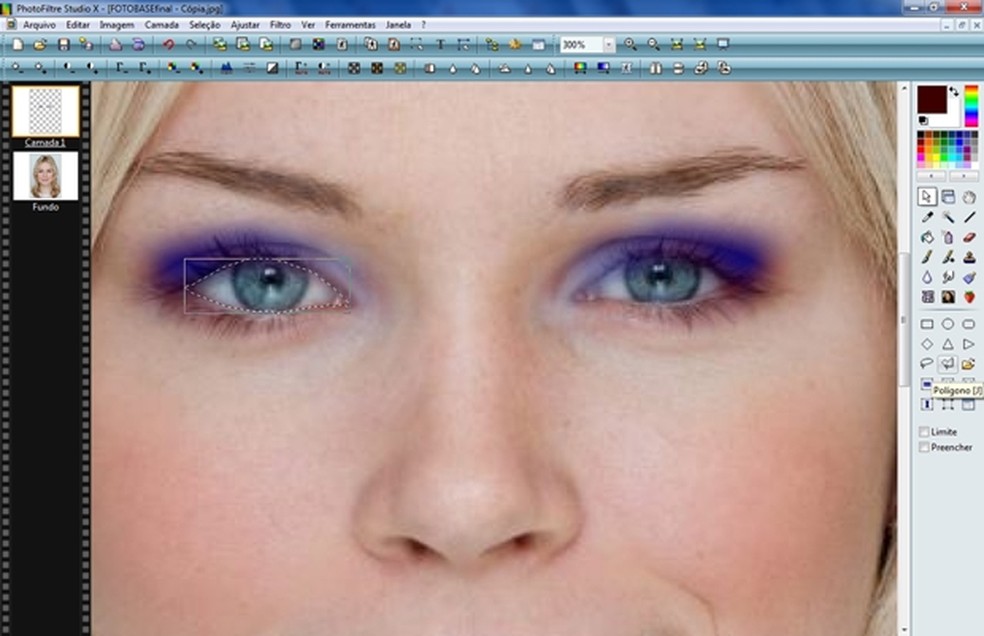
Task: Save the image using floppy icon
Action: click(63, 45)
